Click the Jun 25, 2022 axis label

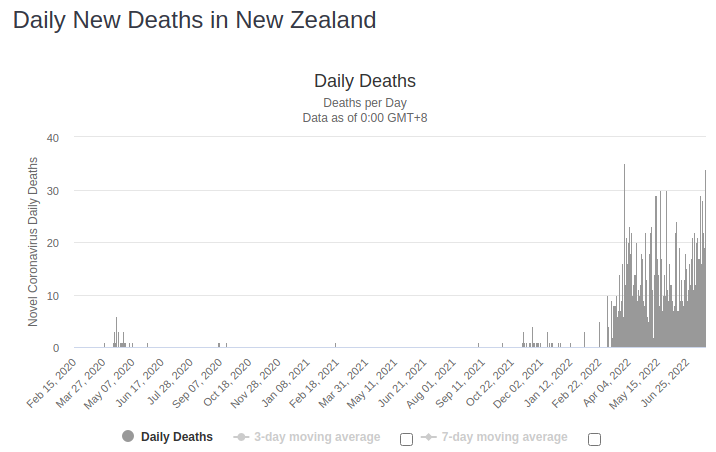pyautogui.click(x=669, y=378)
